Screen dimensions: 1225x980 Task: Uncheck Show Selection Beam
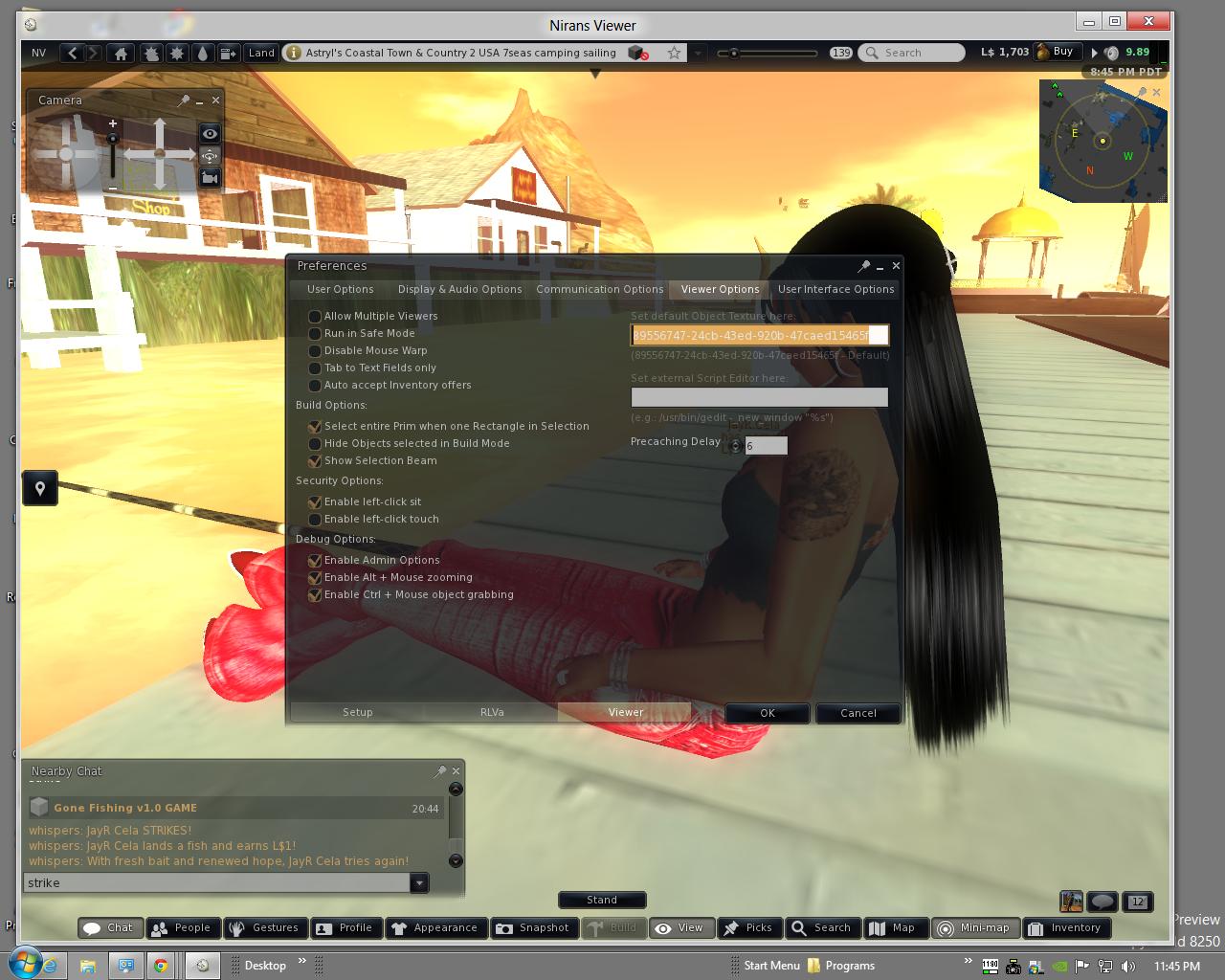pyautogui.click(x=315, y=461)
